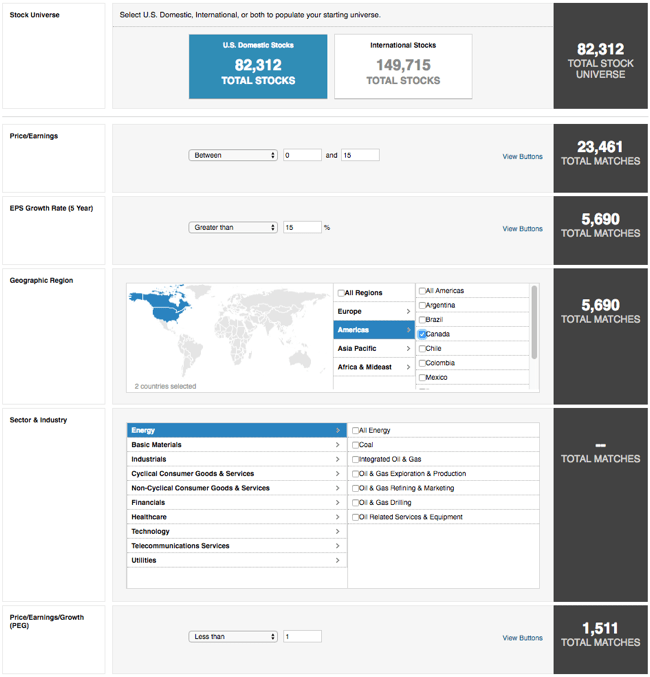Check Oil & Gas Refining & Marketing
The image size is (650, 677).
pos(355,488)
